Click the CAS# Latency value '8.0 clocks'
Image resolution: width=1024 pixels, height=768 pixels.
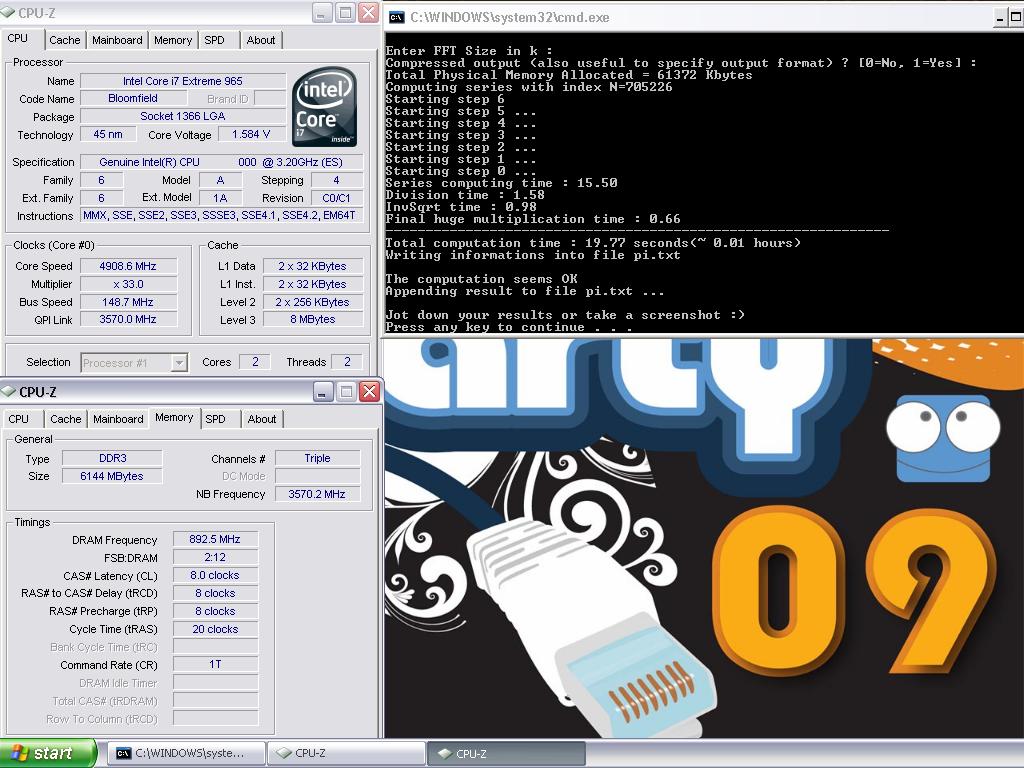[215, 575]
